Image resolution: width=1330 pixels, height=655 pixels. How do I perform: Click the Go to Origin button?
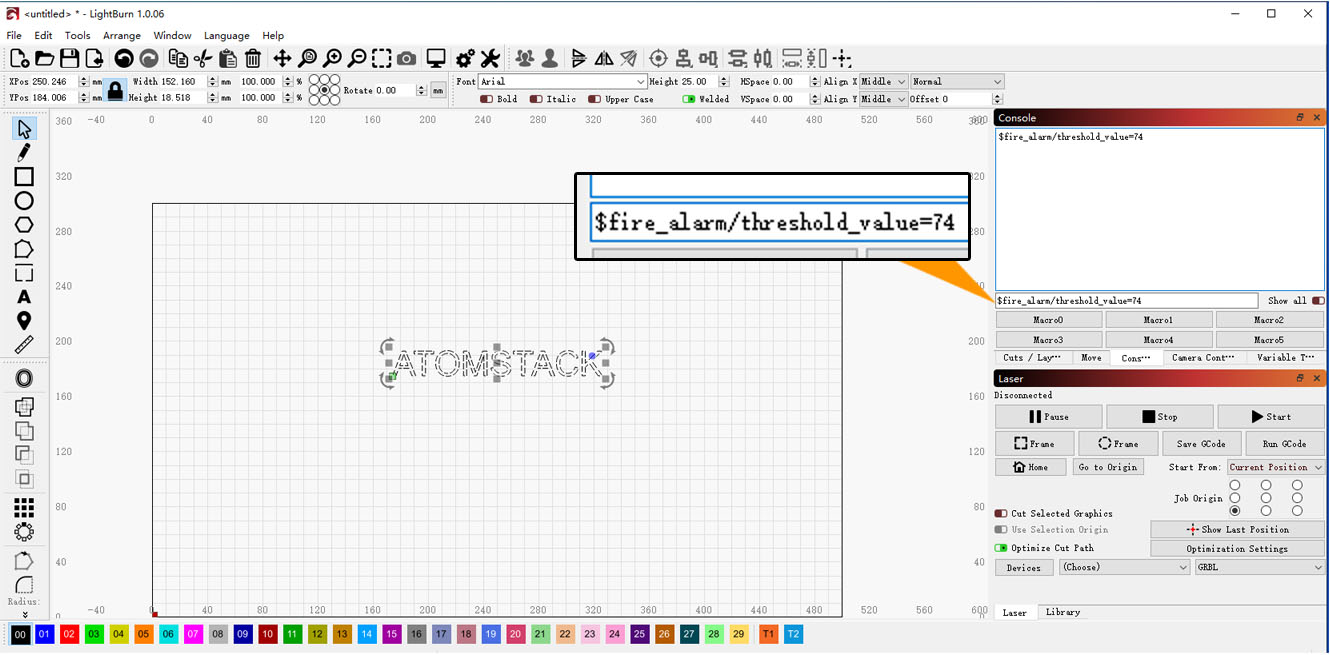point(1107,467)
